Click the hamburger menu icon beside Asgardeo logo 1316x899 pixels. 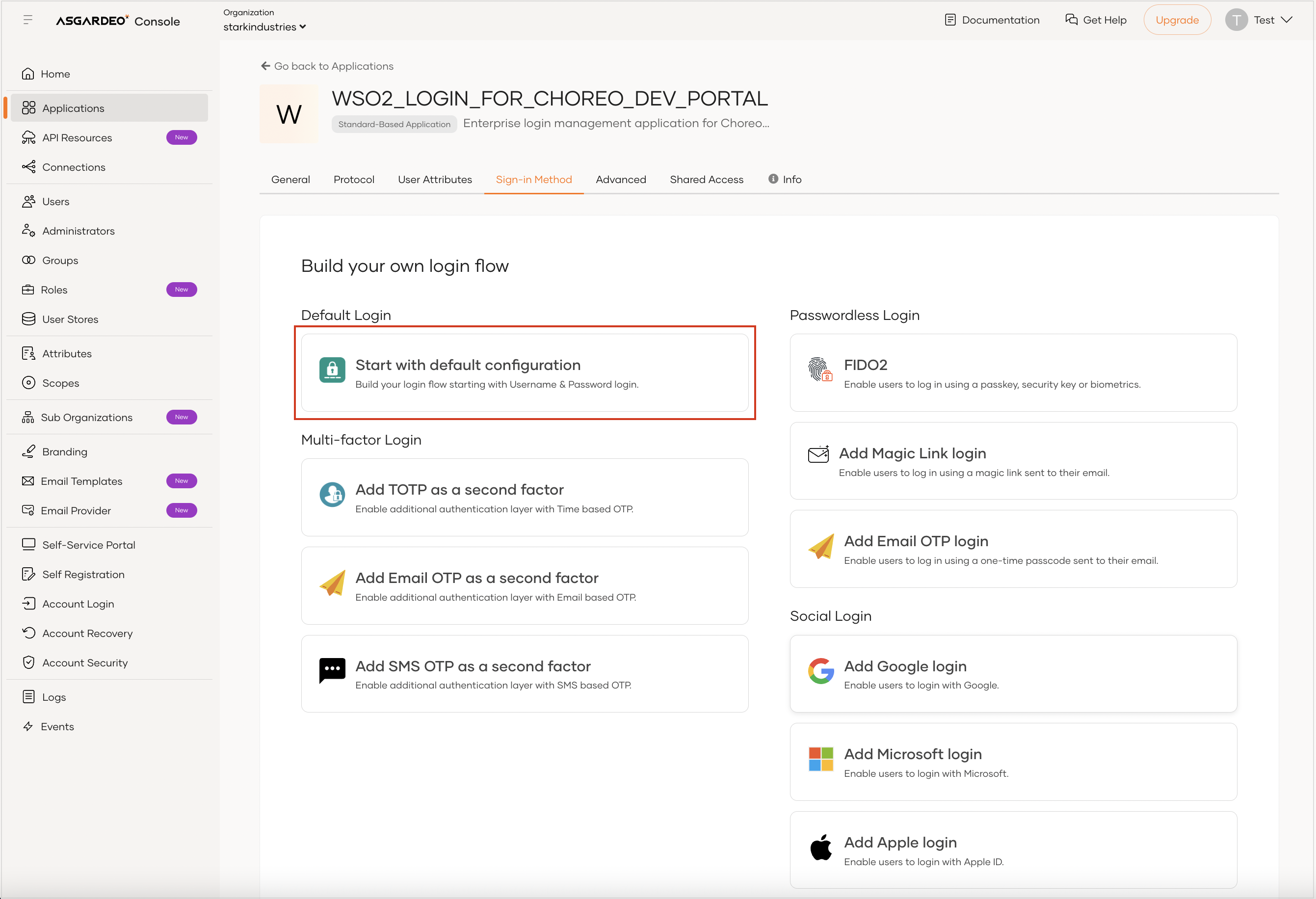(x=28, y=21)
